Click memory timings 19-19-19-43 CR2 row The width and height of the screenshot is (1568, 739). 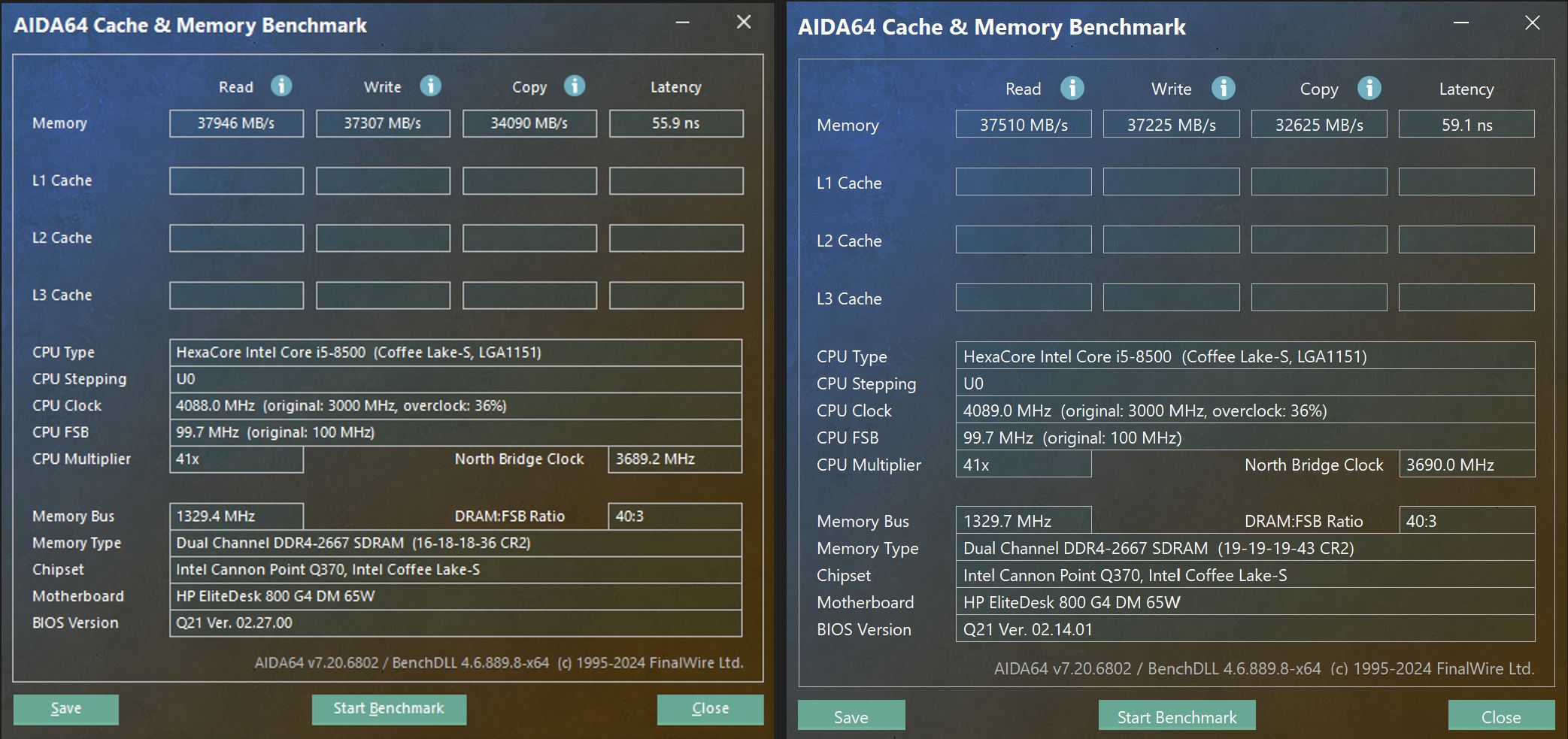click(1245, 548)
